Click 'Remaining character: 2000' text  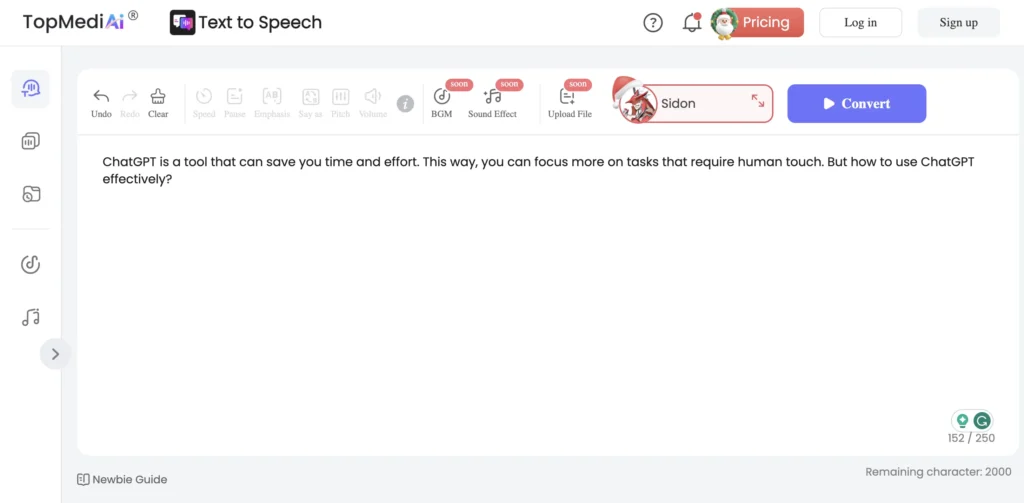click(x=938, y=472)
